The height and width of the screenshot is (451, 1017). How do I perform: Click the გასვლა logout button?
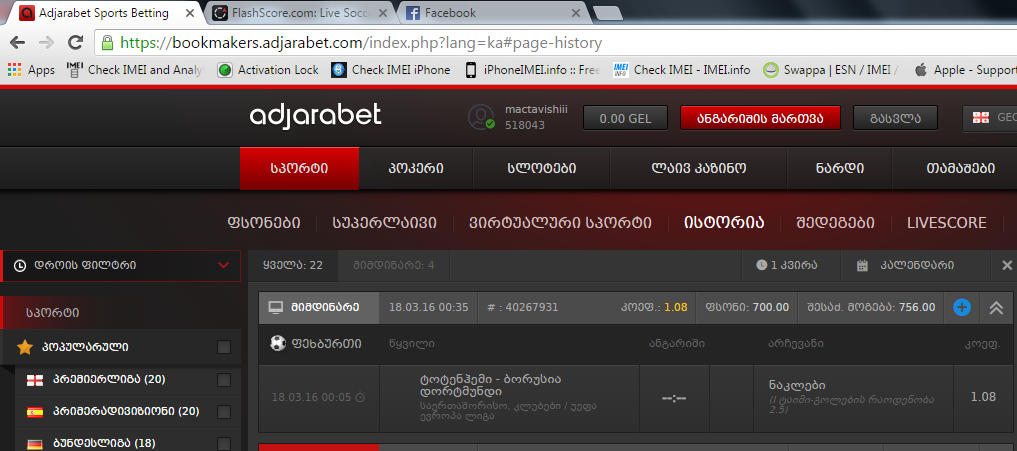895,118
